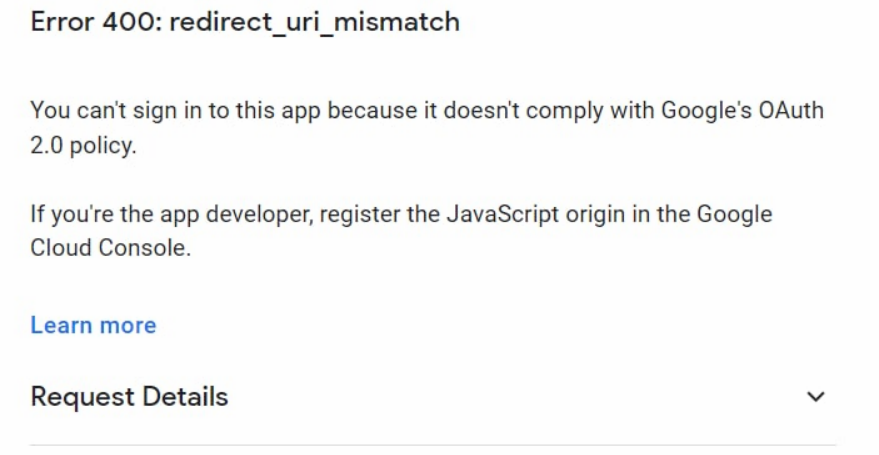Image resolution: width=879 pixels, height=455 pixels.
Task: Click the word "more" in Learn more
Action: 129,325
